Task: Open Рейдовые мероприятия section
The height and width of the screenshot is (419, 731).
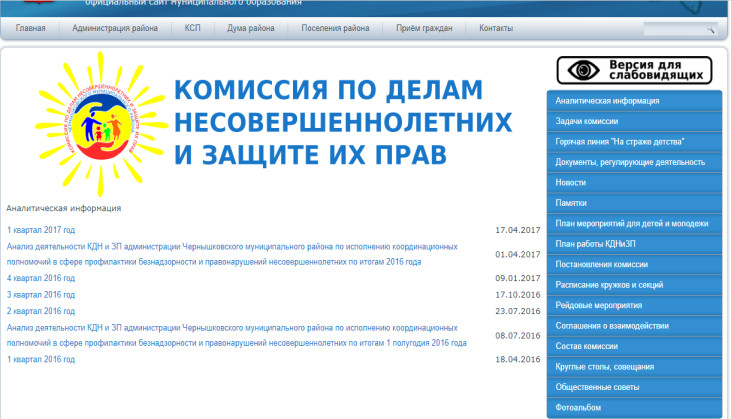Action: tap(634, 305)
